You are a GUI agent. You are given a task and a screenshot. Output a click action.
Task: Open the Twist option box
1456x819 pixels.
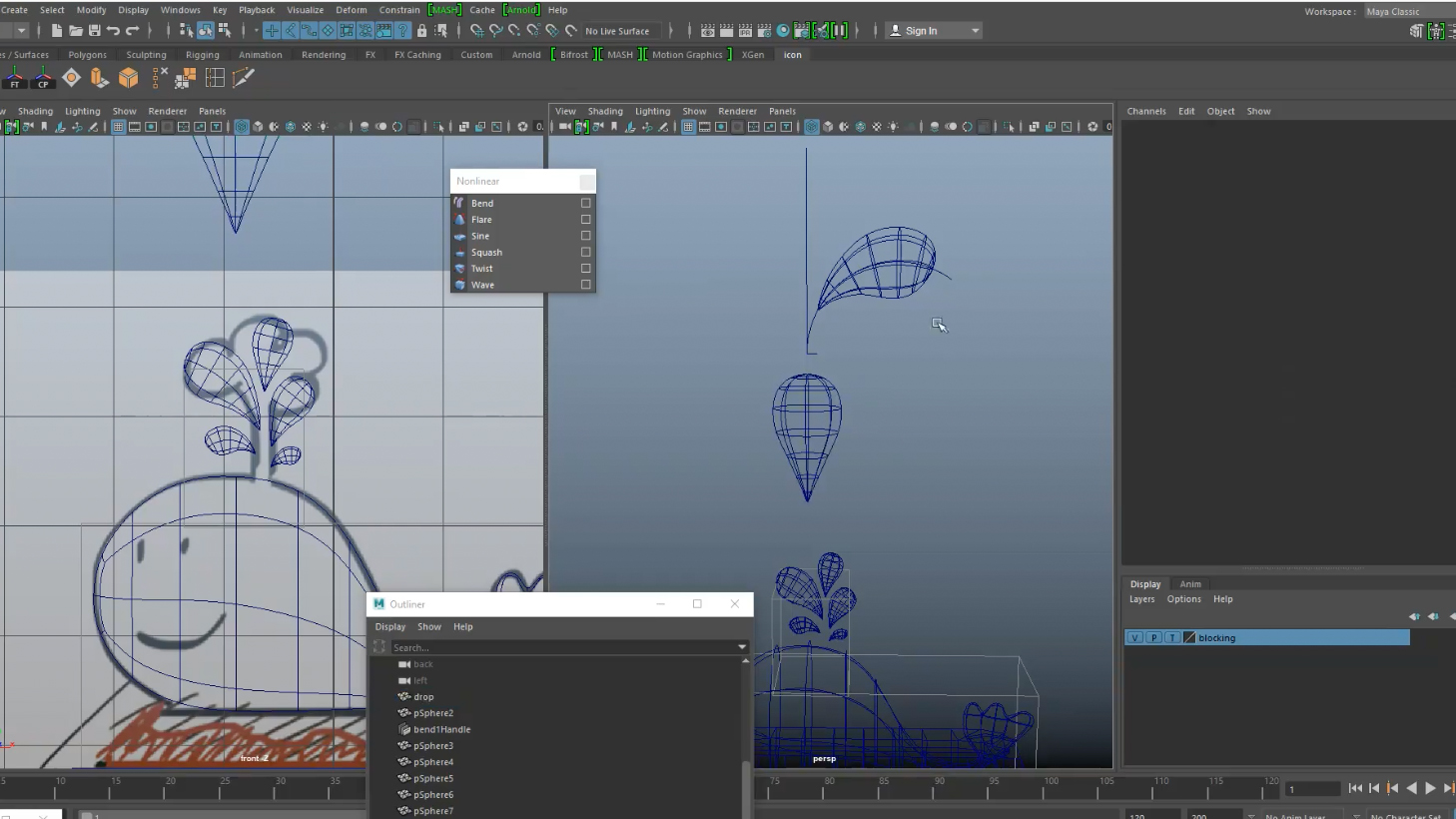(x=586, y=269)
